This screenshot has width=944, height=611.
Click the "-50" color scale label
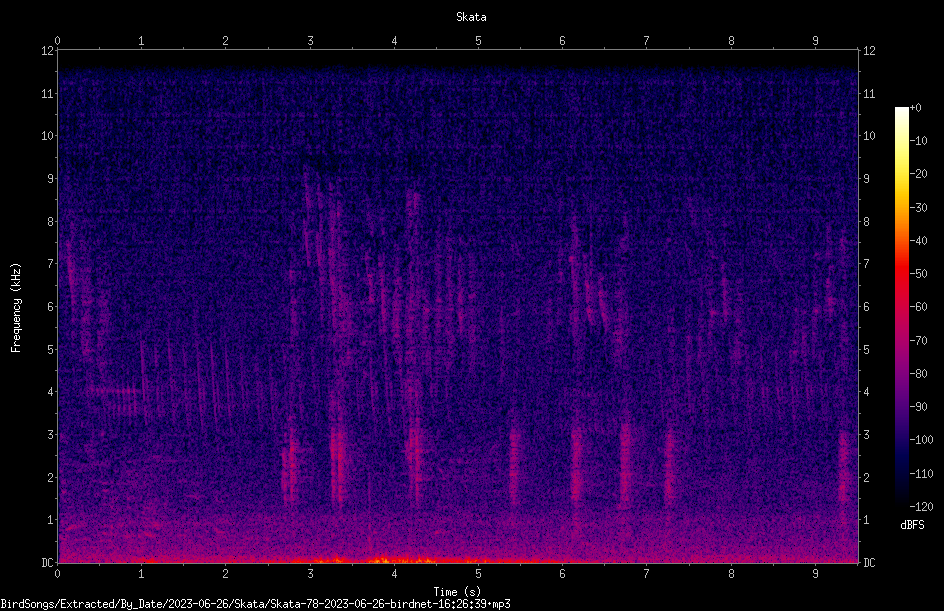918,274
